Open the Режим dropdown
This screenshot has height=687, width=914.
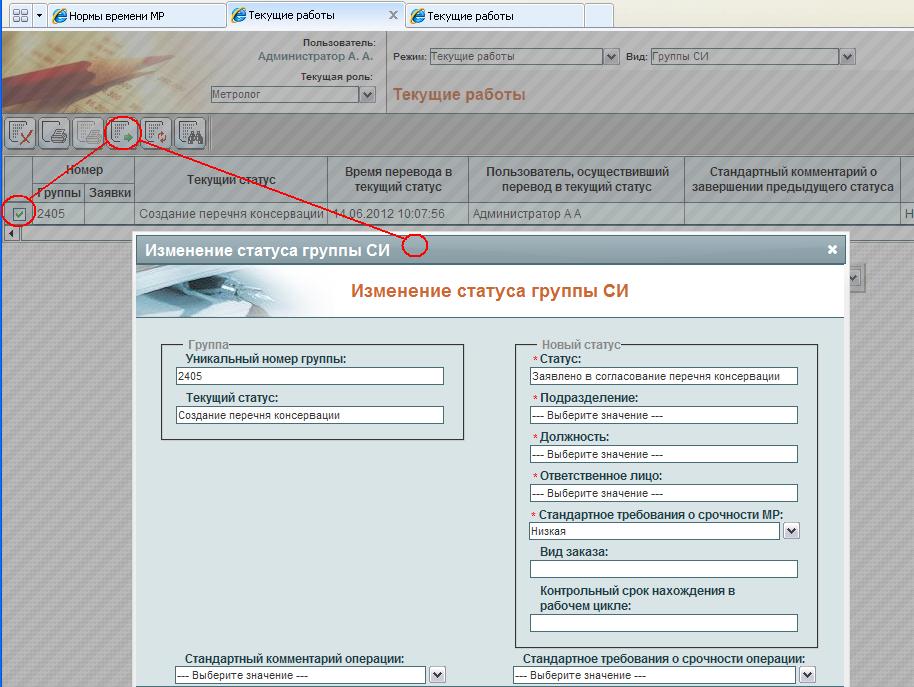tap(611, 57)
